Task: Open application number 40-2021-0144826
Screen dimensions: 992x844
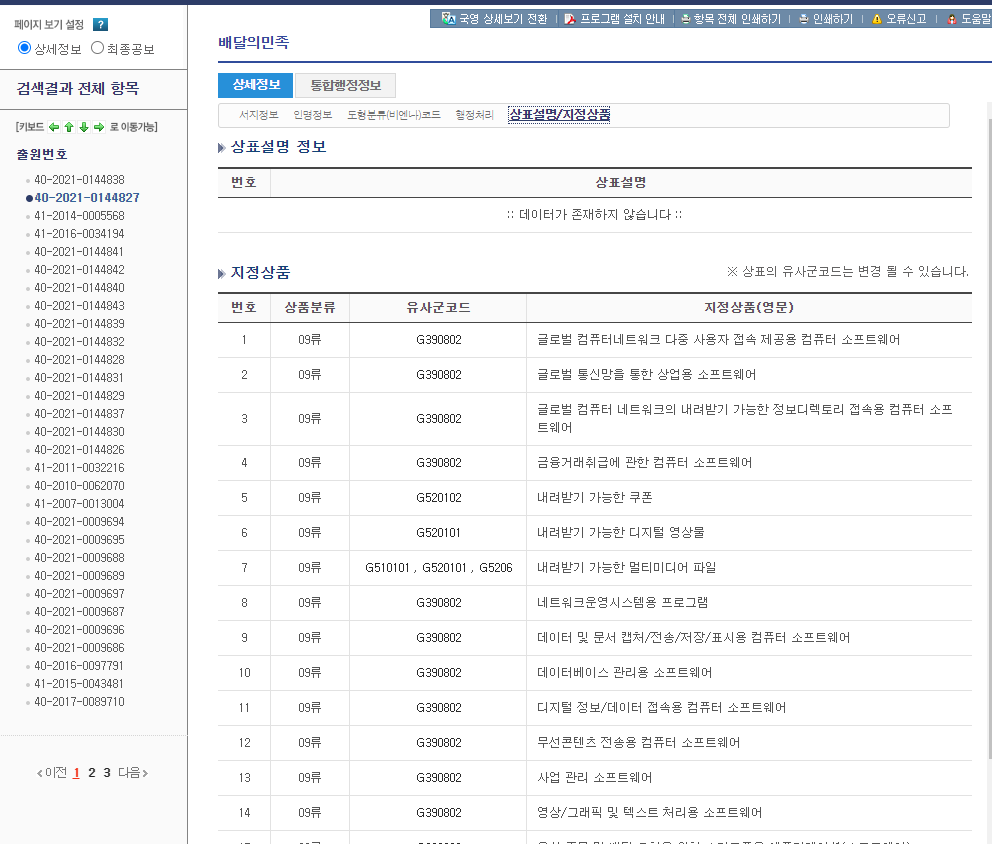Action: coord(79,450)
